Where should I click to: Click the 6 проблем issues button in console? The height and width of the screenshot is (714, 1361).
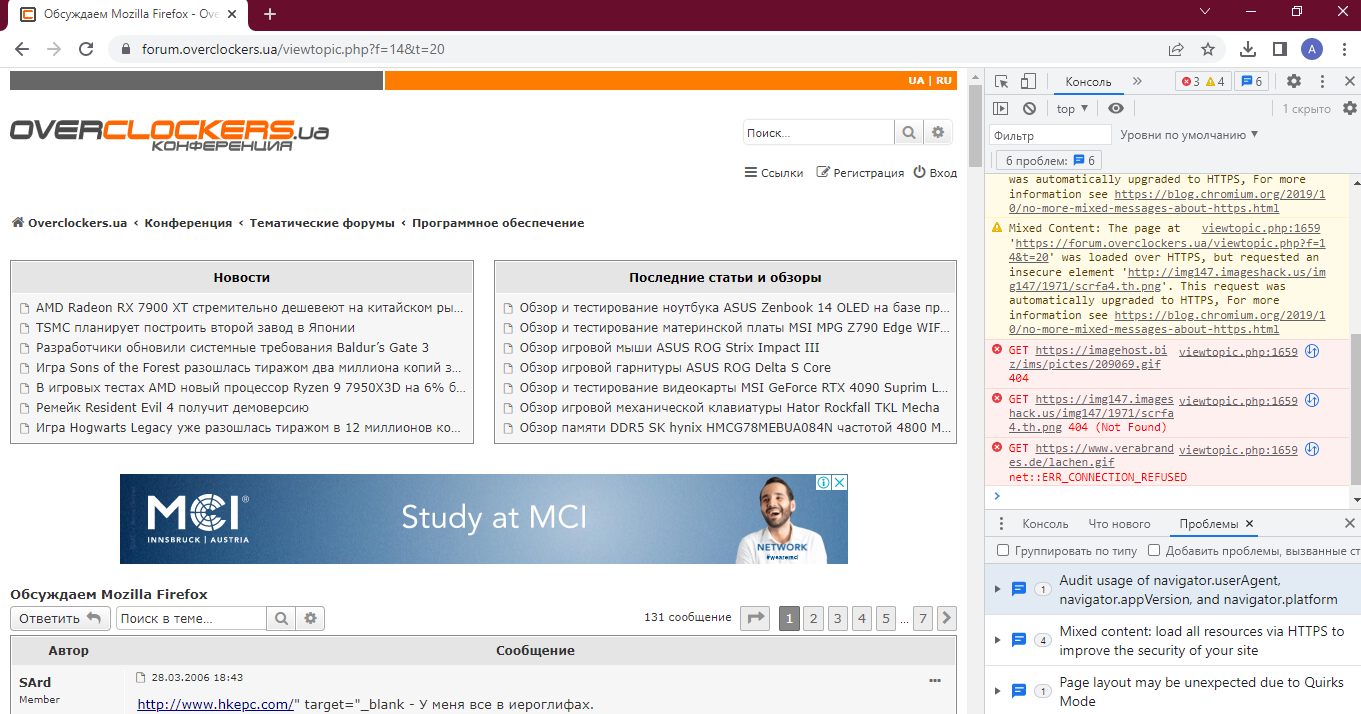1050,160
